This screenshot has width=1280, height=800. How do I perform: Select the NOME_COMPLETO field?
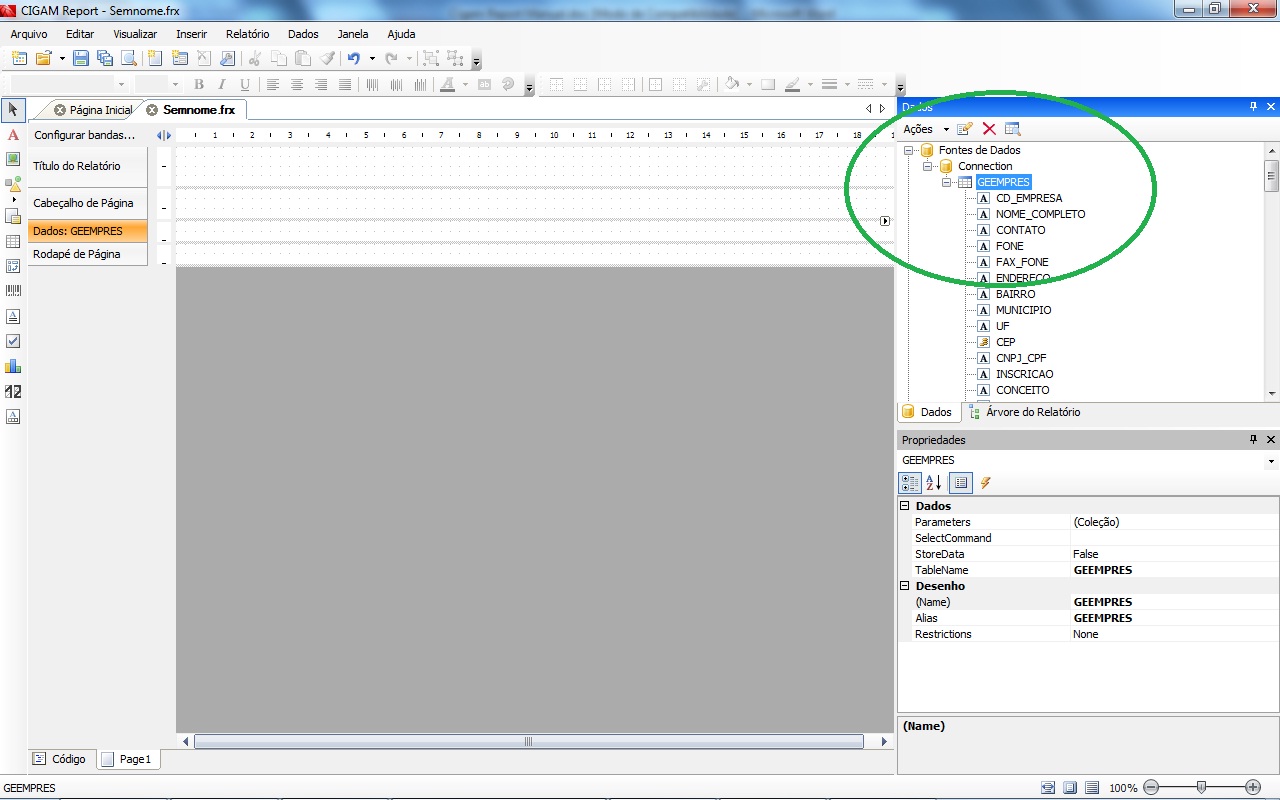(1040, 214)
